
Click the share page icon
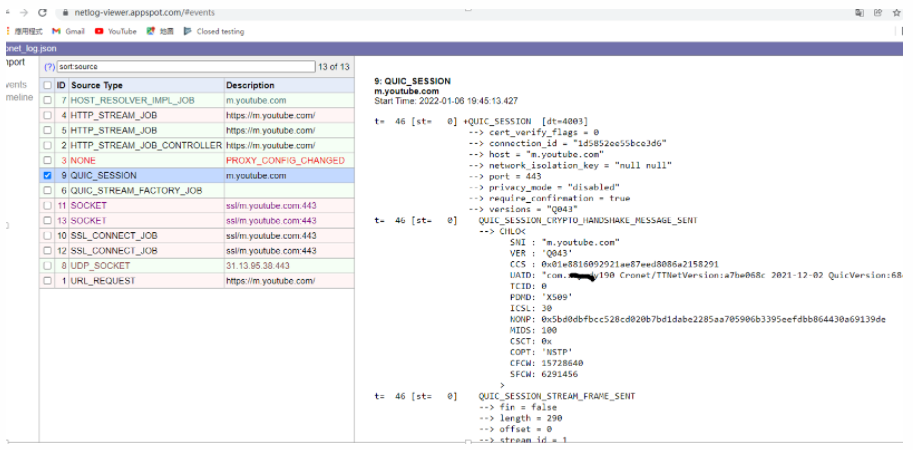[x=877, y=12]
